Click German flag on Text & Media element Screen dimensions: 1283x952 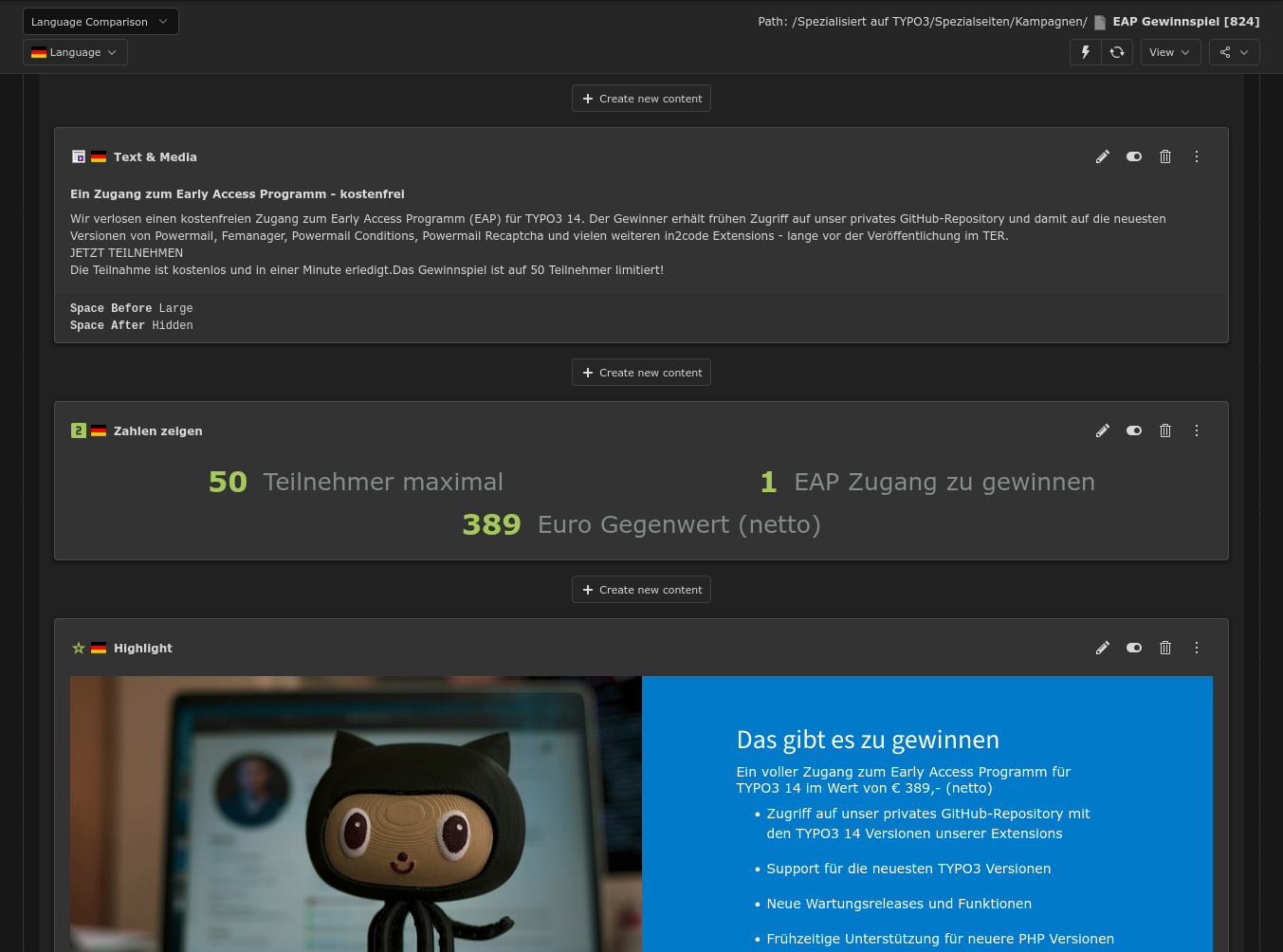pyautogui.click(x=99, y=156)
